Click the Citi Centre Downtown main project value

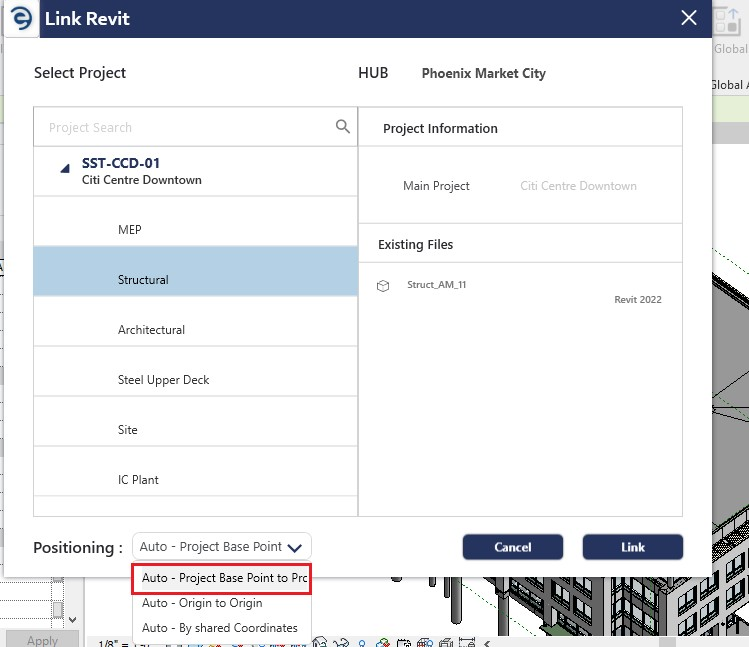pos(578,186)
